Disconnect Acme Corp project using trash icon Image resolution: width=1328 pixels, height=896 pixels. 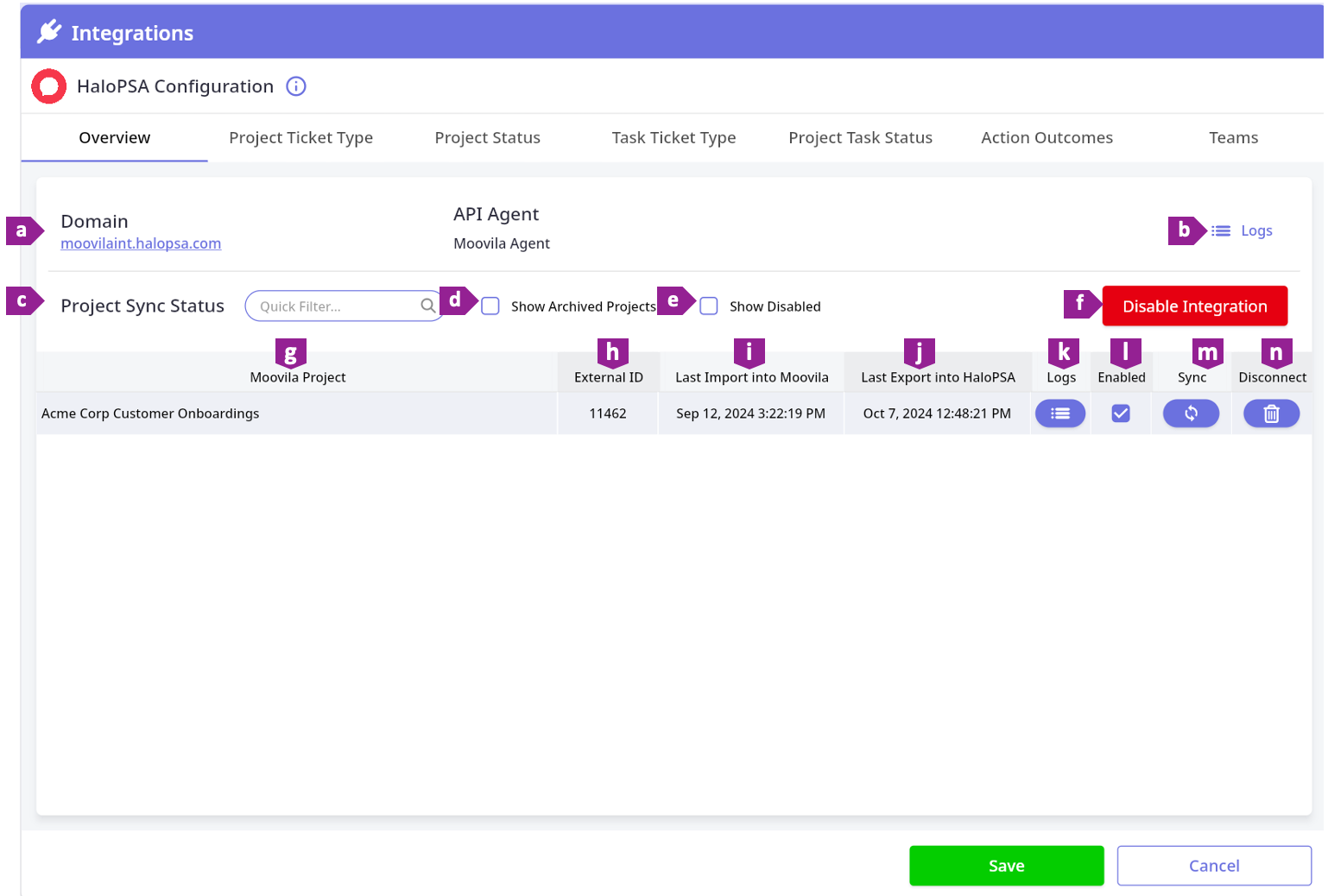coord(1271,414)
